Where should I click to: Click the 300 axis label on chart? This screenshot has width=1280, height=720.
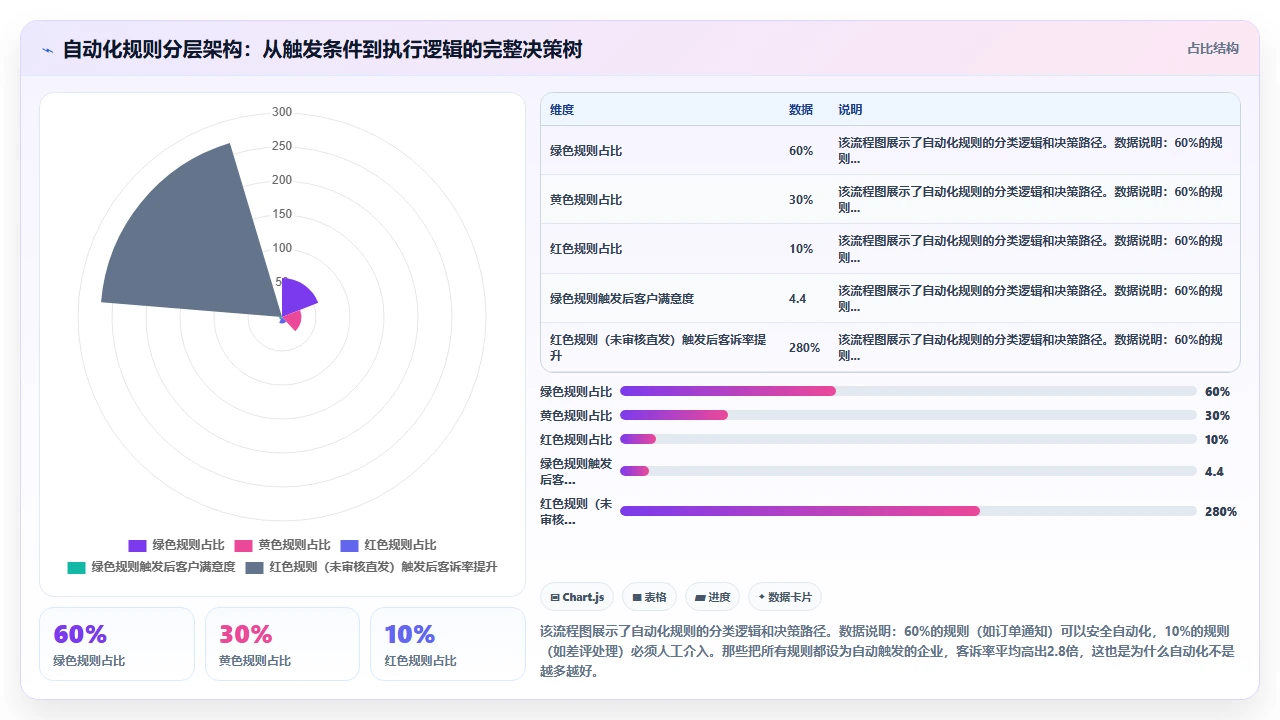click(x=282, y=112)
